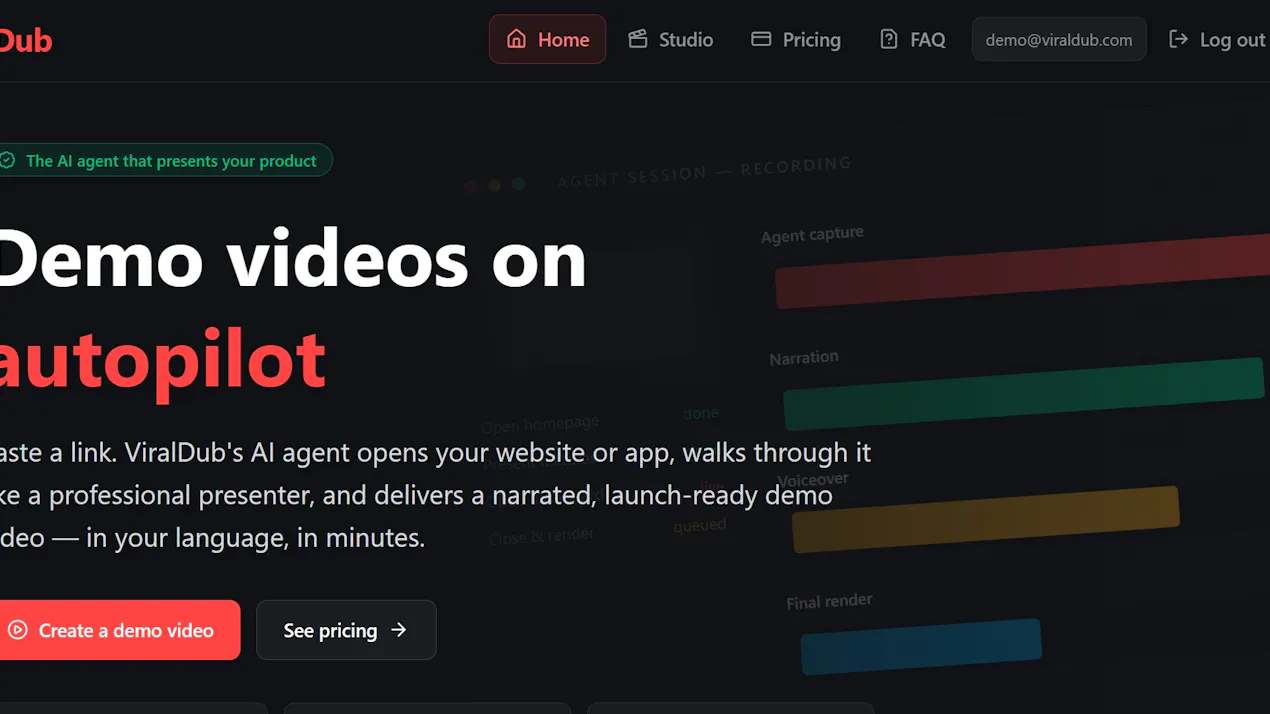Click the 'Narration' label
This screenshot has width=1270, height=714.
pos(804,358)
